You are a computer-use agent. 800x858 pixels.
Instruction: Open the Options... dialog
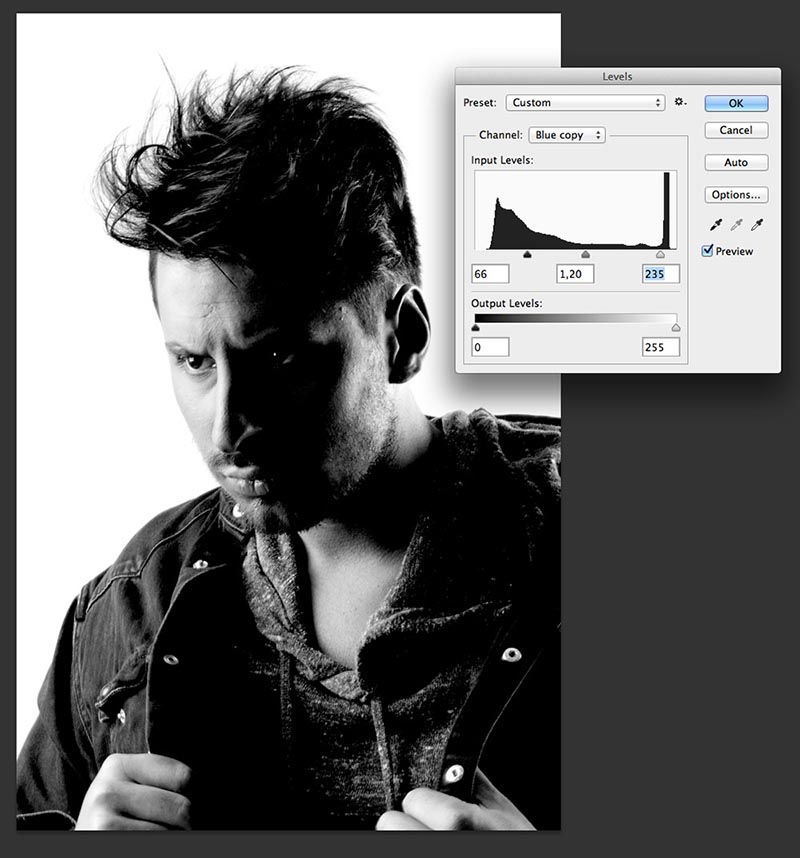tap(735, 195)
